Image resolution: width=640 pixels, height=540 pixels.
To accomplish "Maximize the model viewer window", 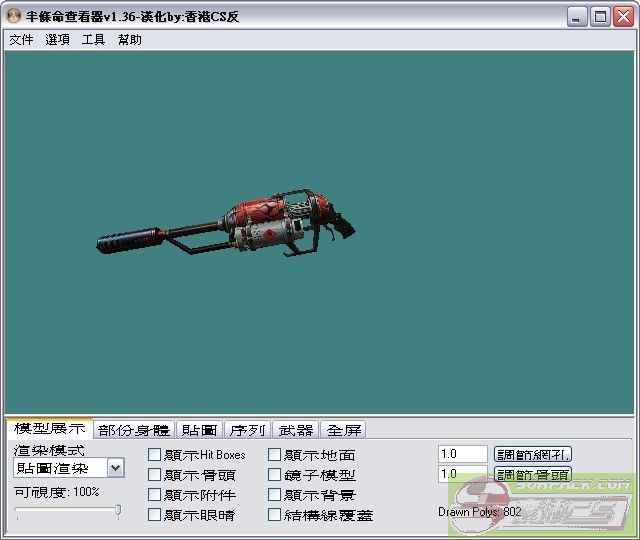I will click(600, 17).
